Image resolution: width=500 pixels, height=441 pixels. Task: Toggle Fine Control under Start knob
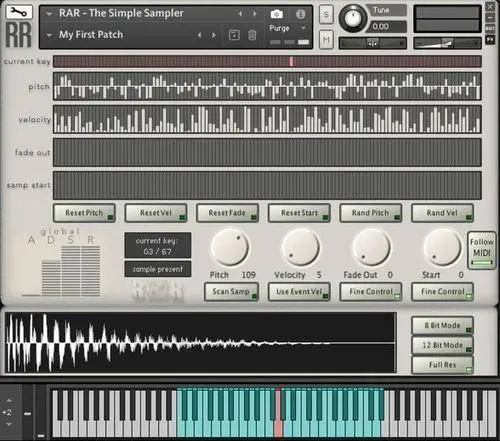click(443, 292)
